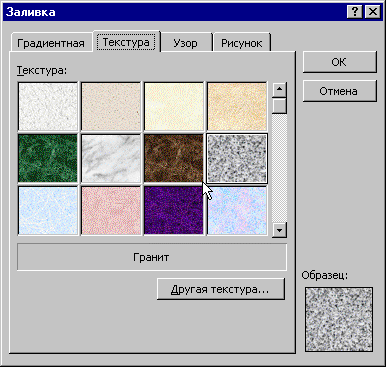Select the beige recycled paper texture
The image size is (387, 368).
111,106
